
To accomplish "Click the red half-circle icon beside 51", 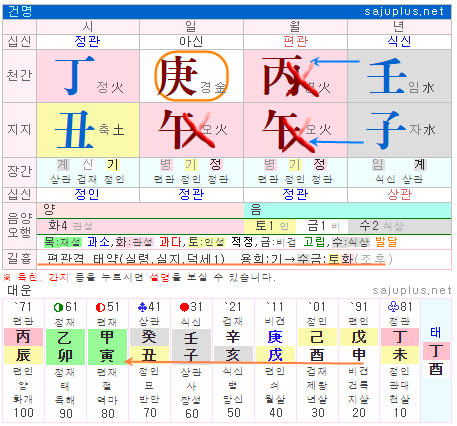I will tap(100, 307).
